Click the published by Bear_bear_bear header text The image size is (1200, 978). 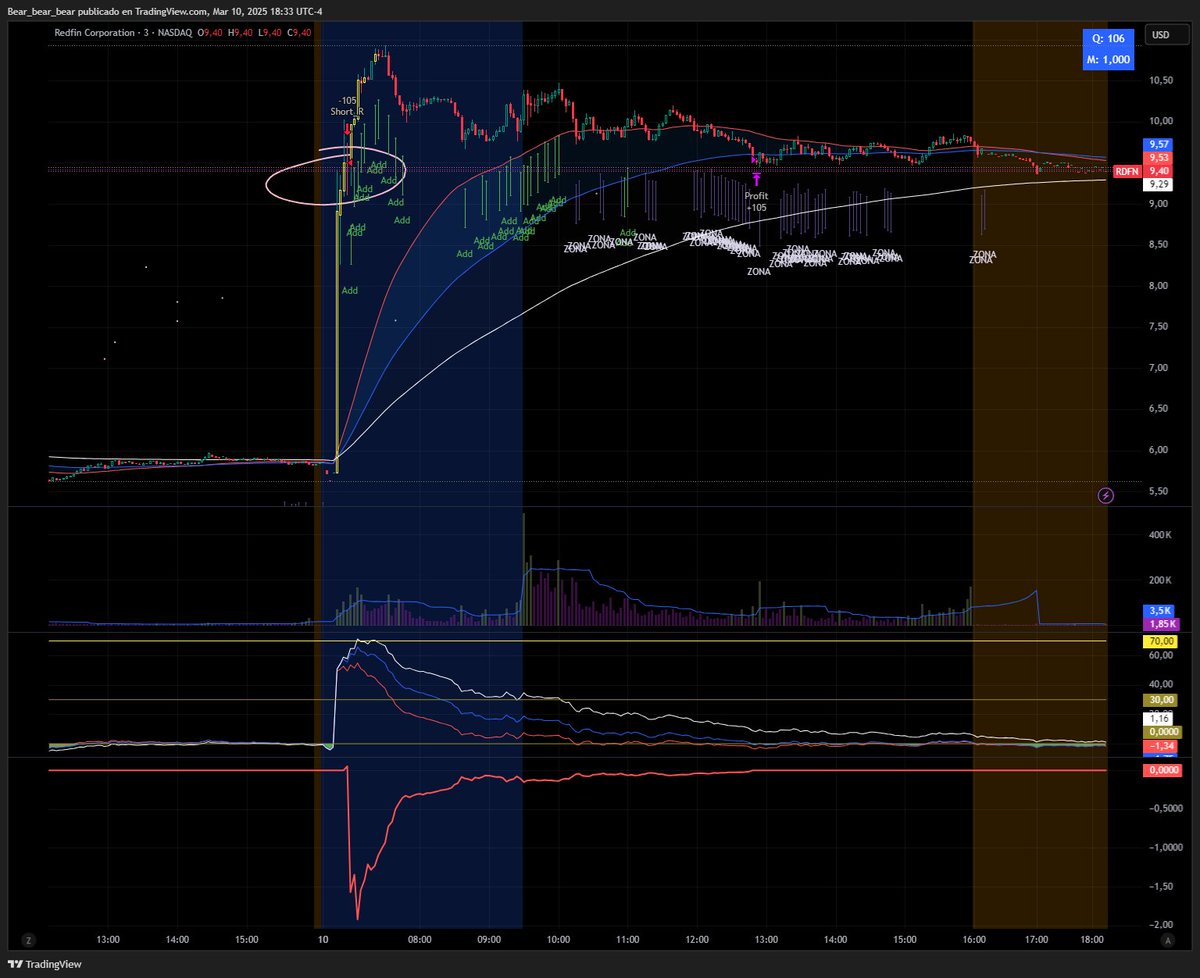166,10
